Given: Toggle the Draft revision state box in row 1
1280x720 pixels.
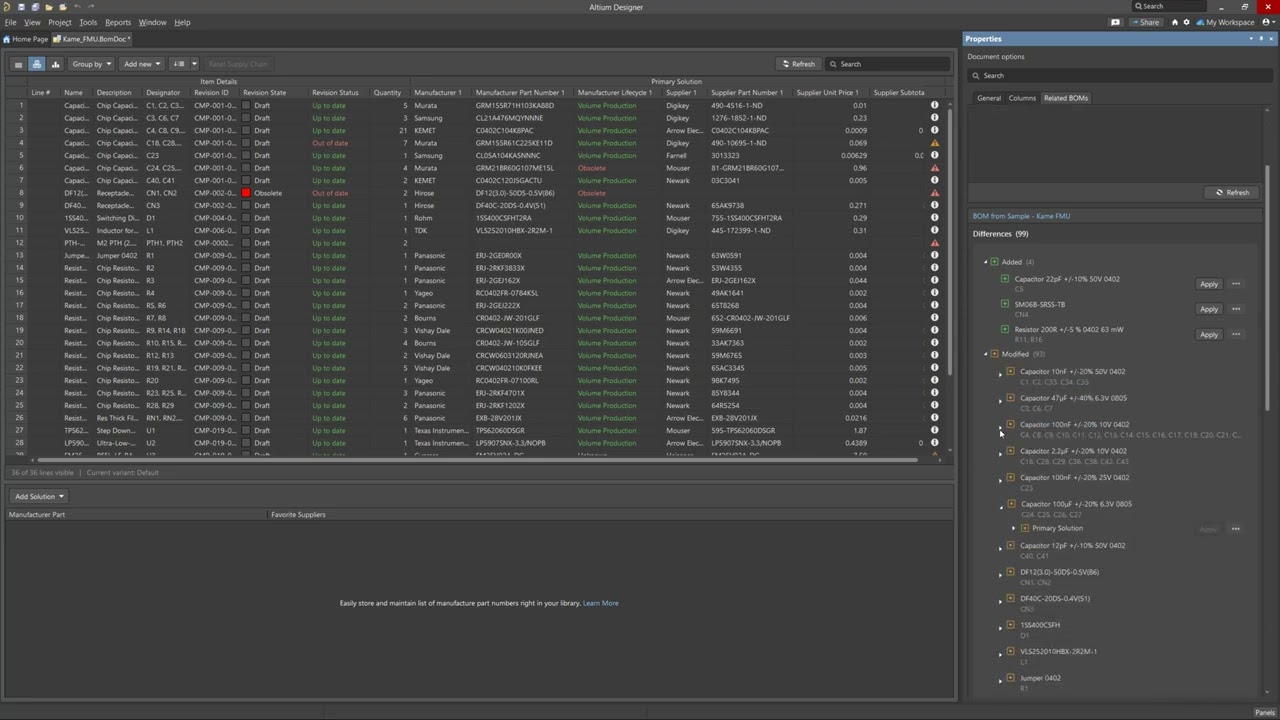Looking at the screenshot, I should point(246,105).
